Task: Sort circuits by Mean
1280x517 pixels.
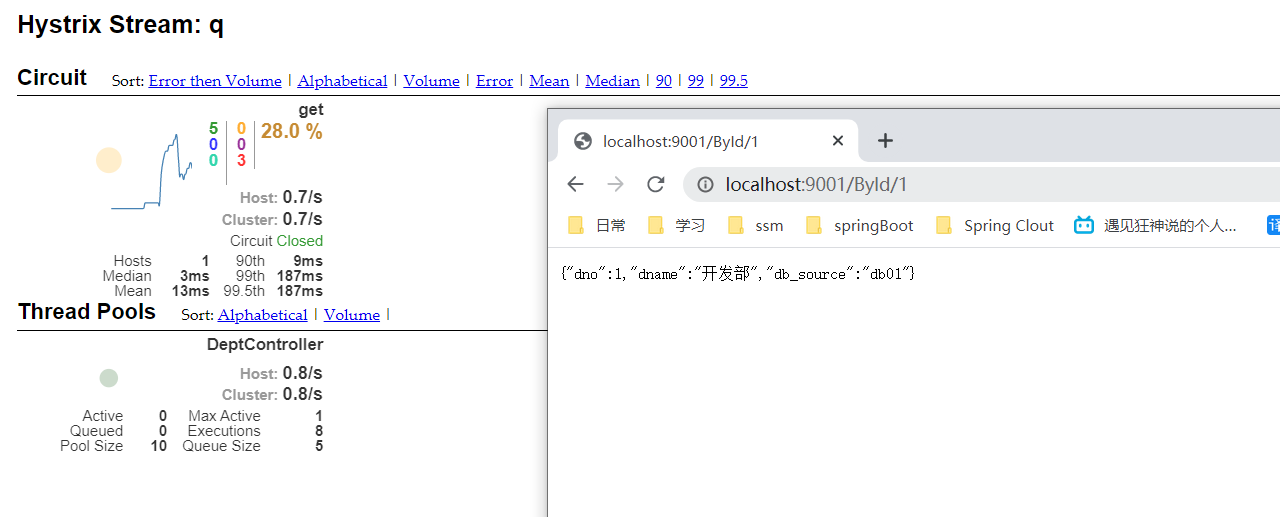Action: pyautogui.click(x=549, y=81)
